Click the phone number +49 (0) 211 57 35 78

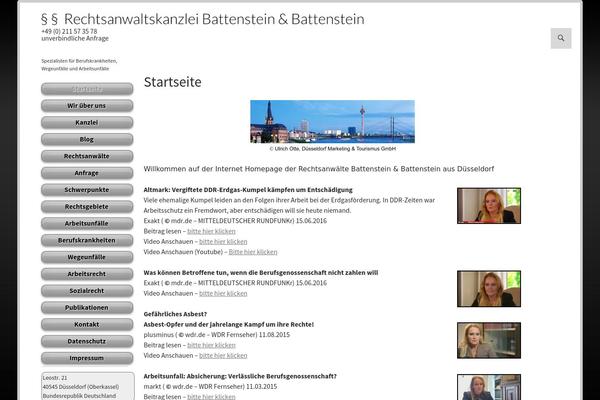pyautogui.click(x=69, y=31)
